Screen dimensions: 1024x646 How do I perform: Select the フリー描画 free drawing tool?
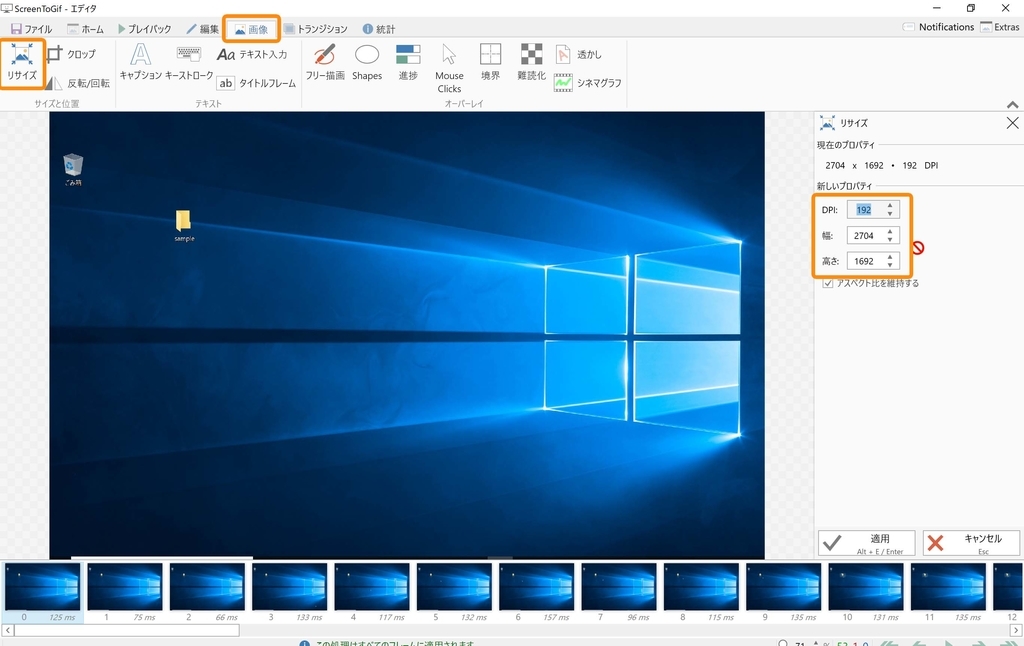pyautogui.click(x=325, y=63)
